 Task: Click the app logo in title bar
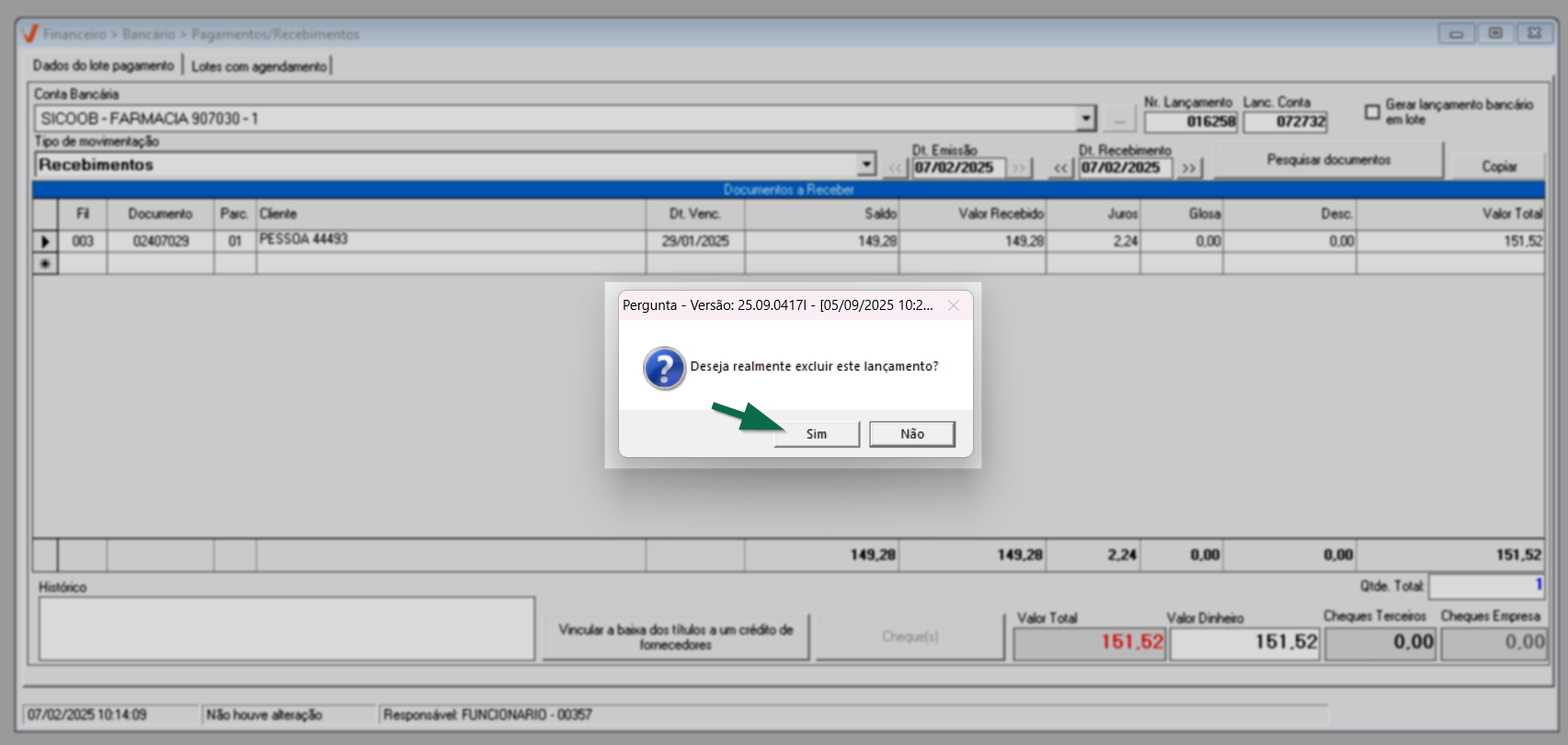point(29,34)
